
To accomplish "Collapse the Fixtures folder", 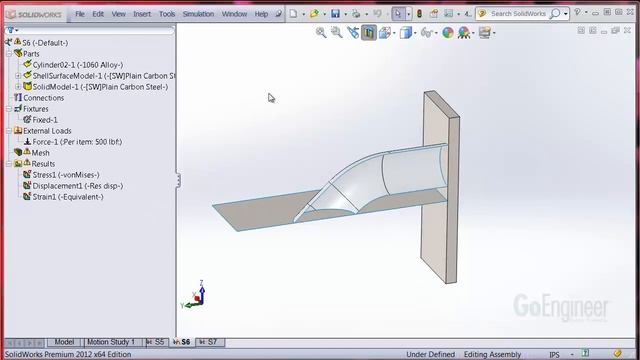I will (x=9, y=109).
